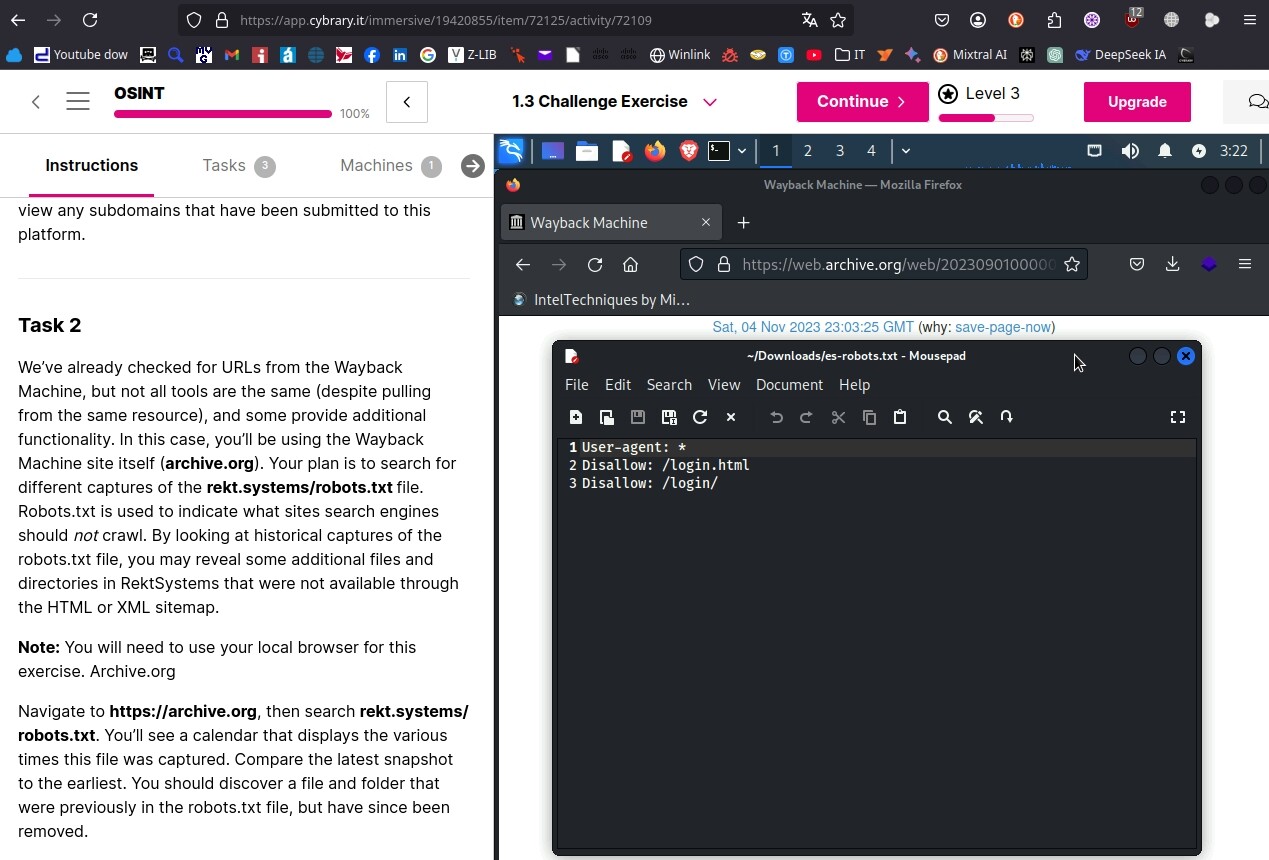Viewport: 1269px width, 860px height.
Task: Open the Kali terminal emulator from panel
Action: pos(718,151)
